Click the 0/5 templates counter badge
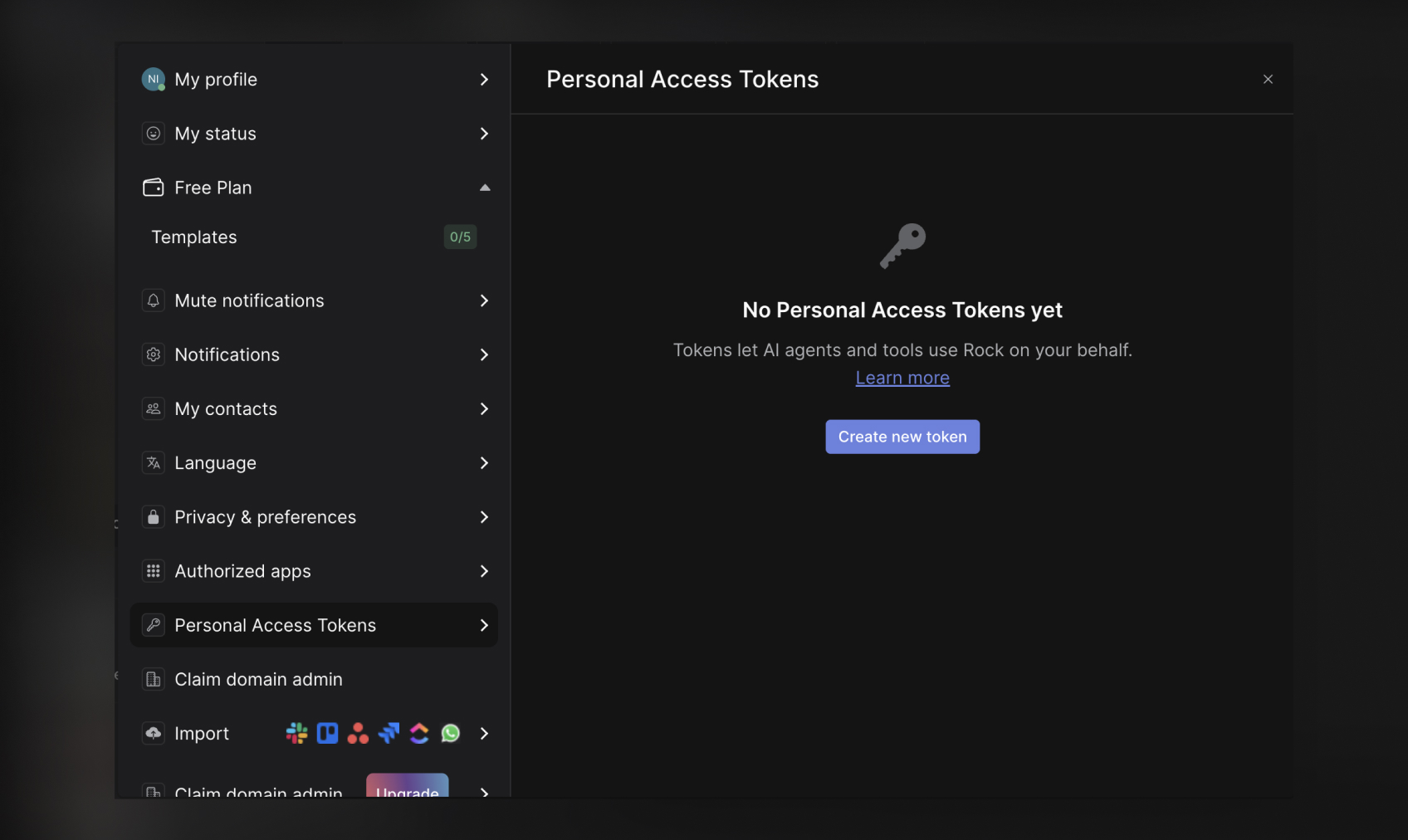Screen dimensions: 1408x840 (x=460, y=237)
